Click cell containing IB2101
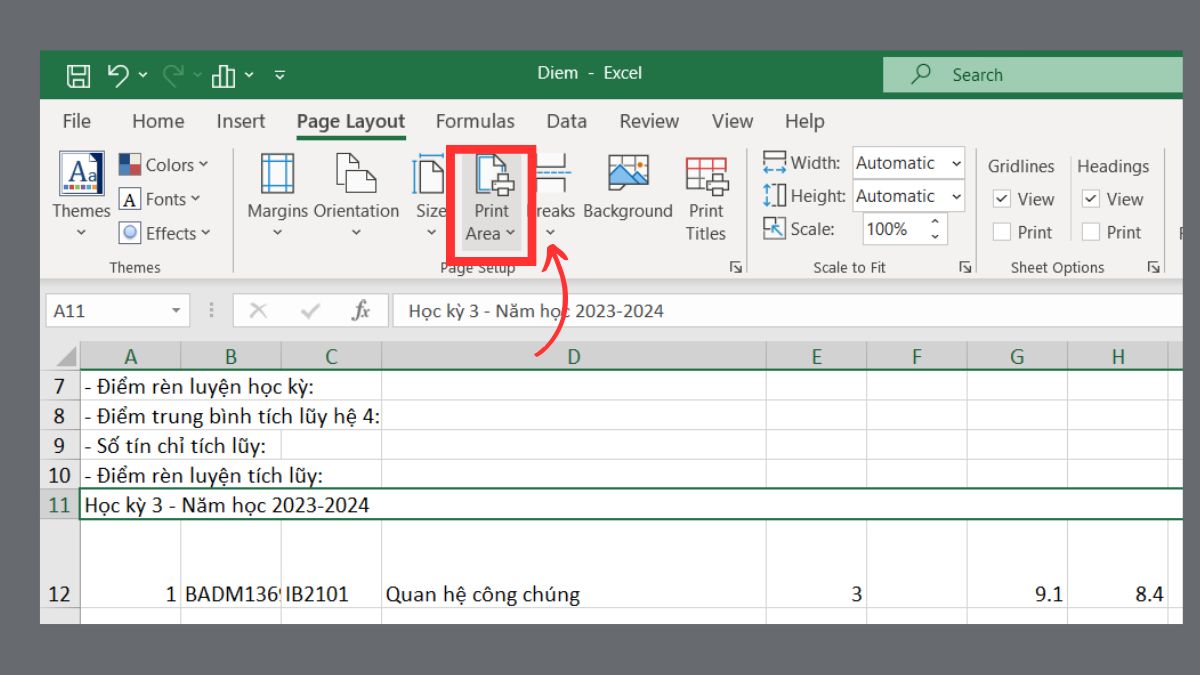Viewport: 1200px width, 675px height. point(331,564)
